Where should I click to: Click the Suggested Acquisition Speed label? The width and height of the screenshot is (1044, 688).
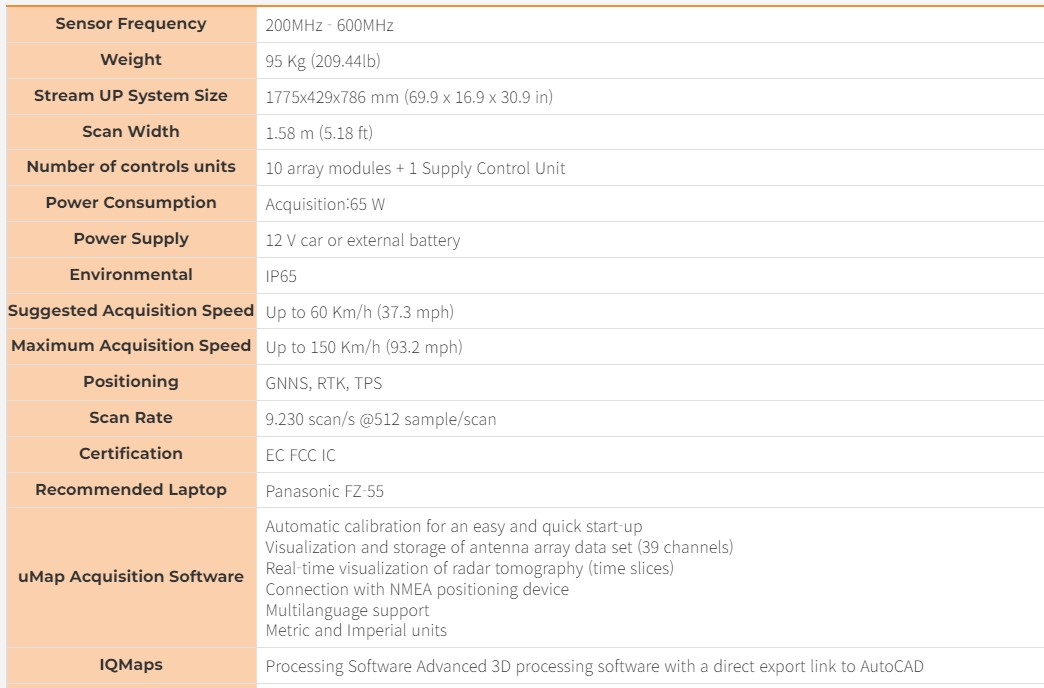(131, 311)
